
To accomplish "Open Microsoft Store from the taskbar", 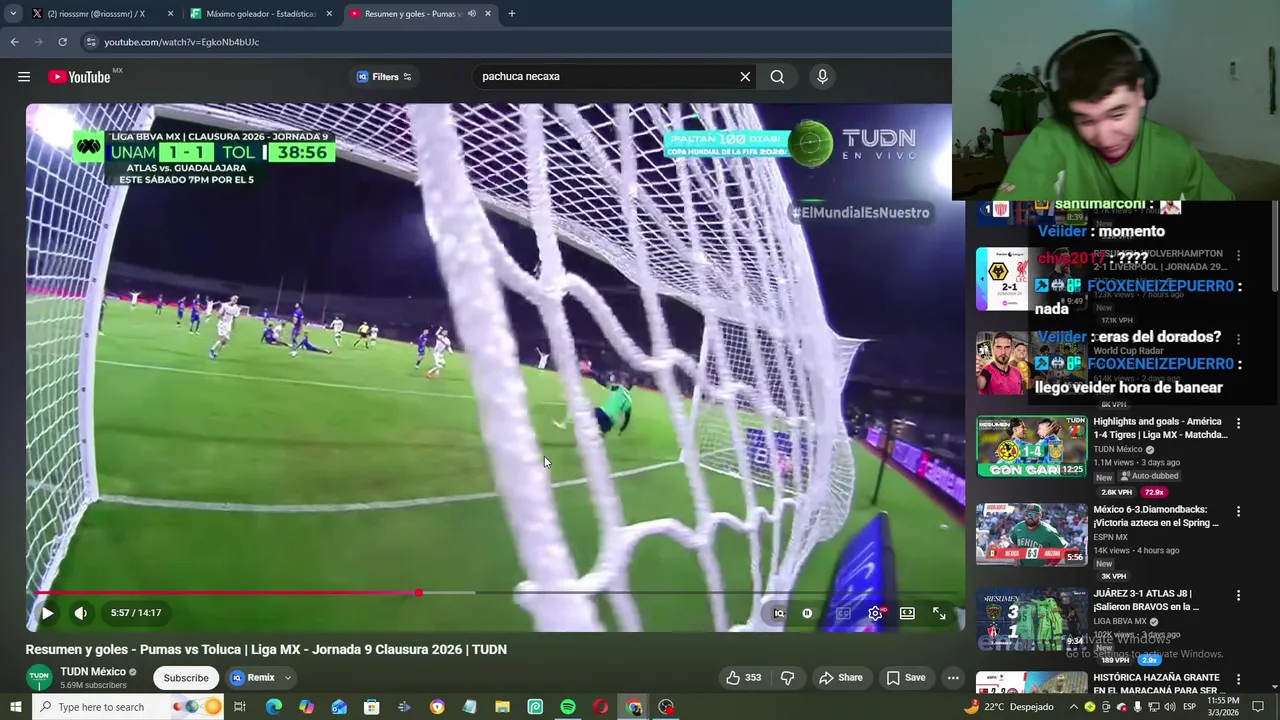I will point(371,707).
